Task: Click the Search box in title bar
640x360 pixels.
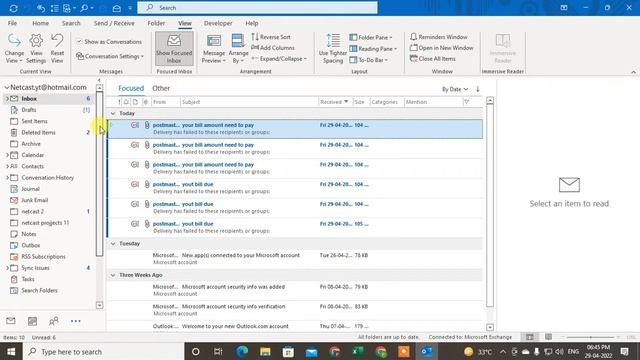Action: tap(258, 8)
